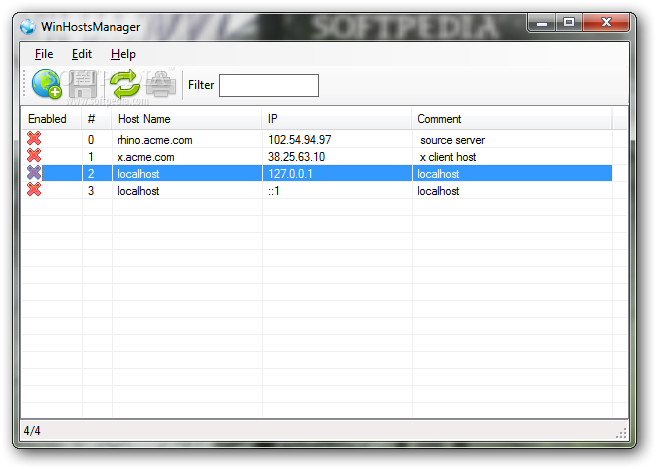The height and width of the screenshot is (469, 657).
Task: Maximize the WinHostsManager window
Action: coord(569,22)
